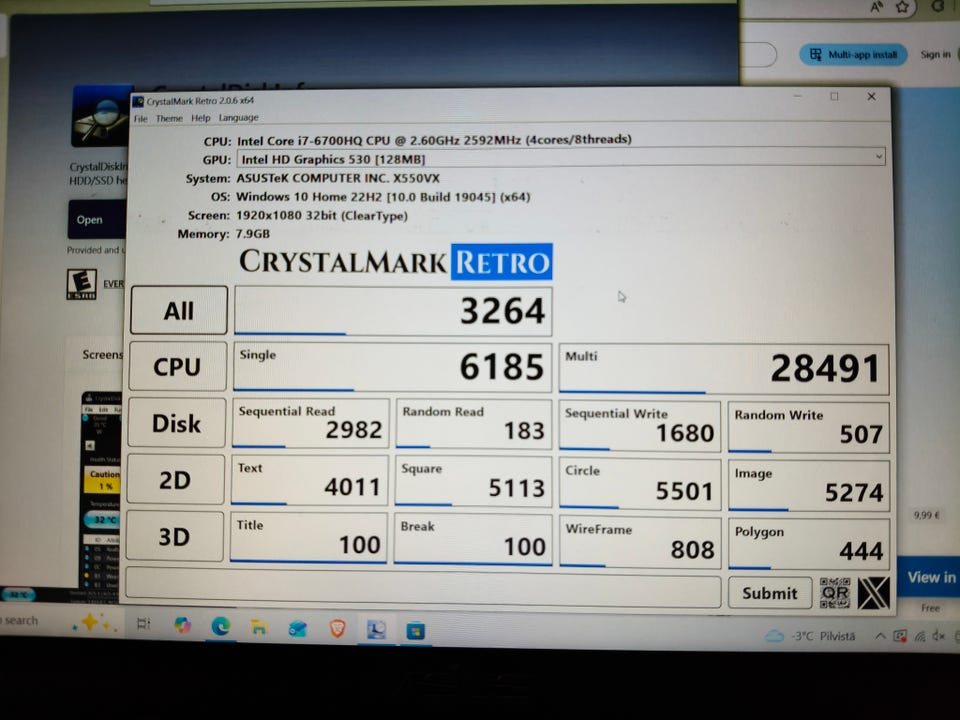This screenshot has width=960, height=720.
Task: Click the CrystalMark Retro logo
Action: coord(396,262)
